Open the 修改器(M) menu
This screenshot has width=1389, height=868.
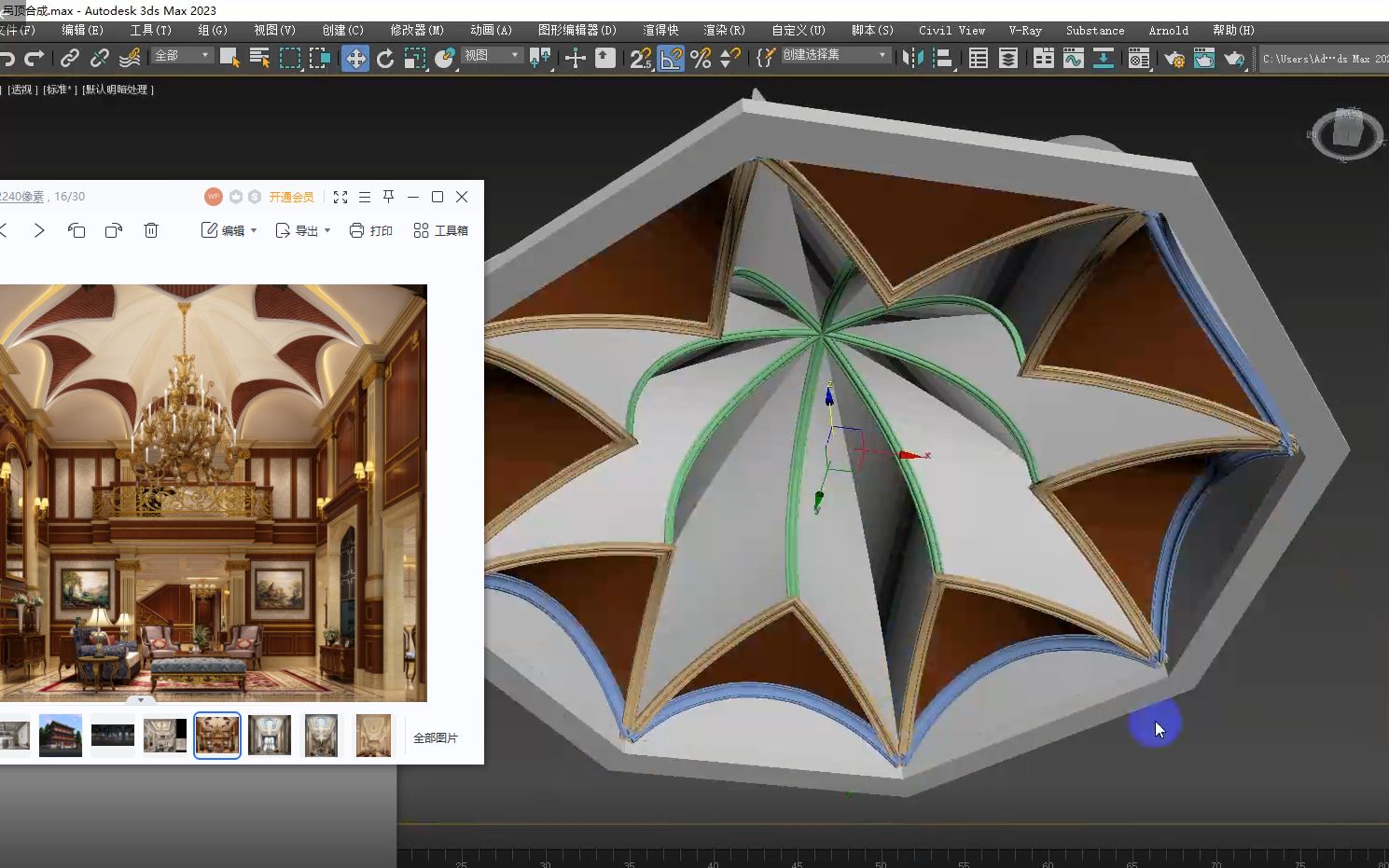pyautogui.click(x=416, y=30)
